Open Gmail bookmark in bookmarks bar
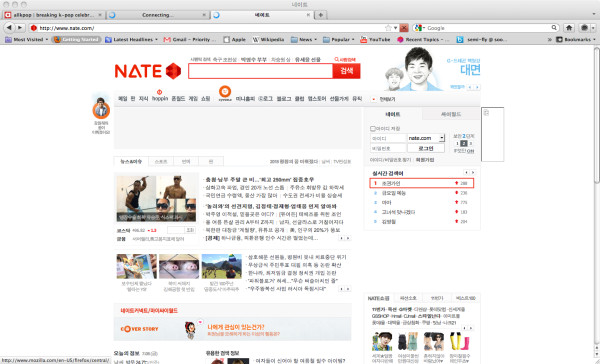This screenshot has width=600, height=364. [x=189, y=39]
